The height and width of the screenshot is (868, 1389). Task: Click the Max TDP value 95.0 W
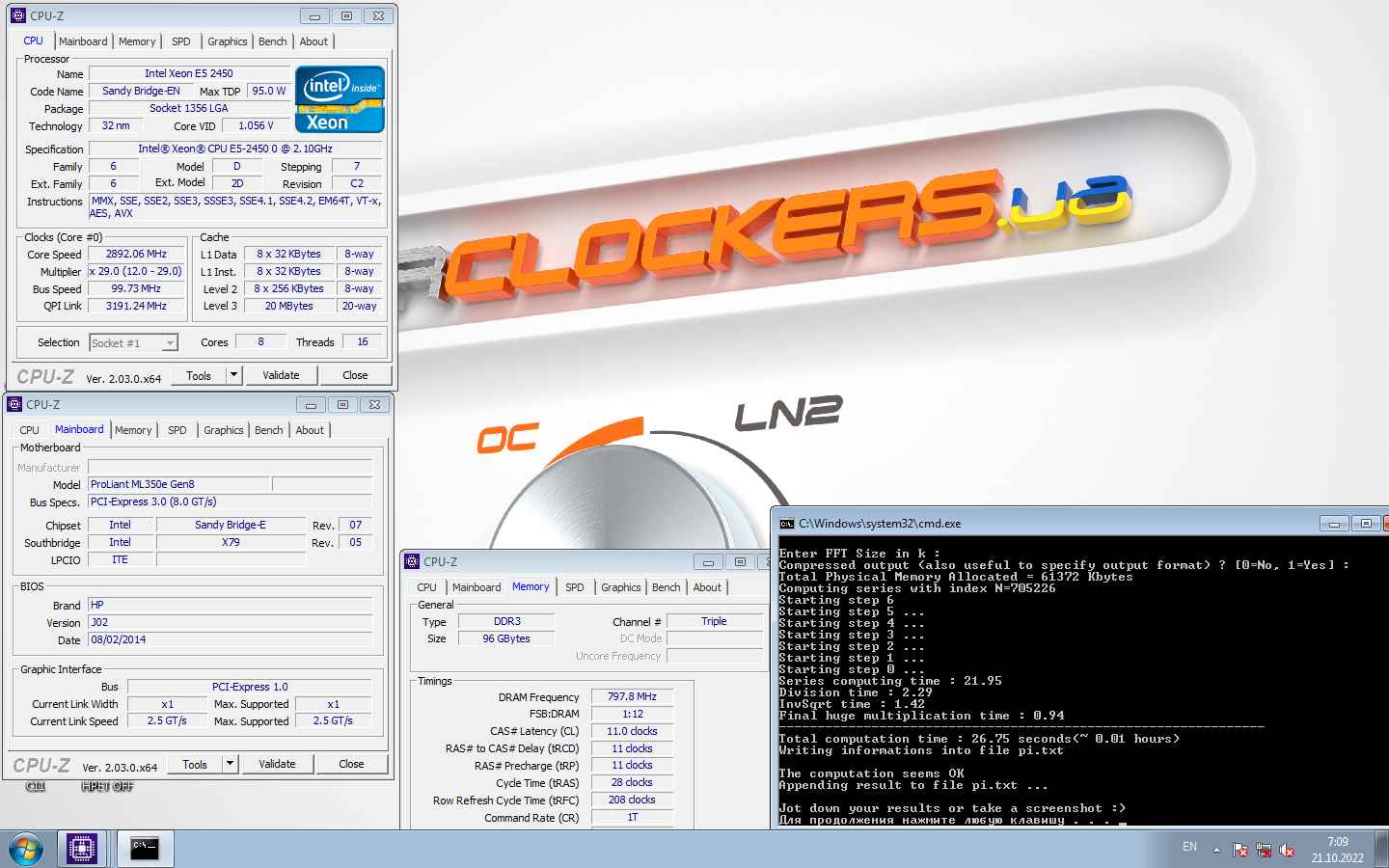[x=269, y=91]
